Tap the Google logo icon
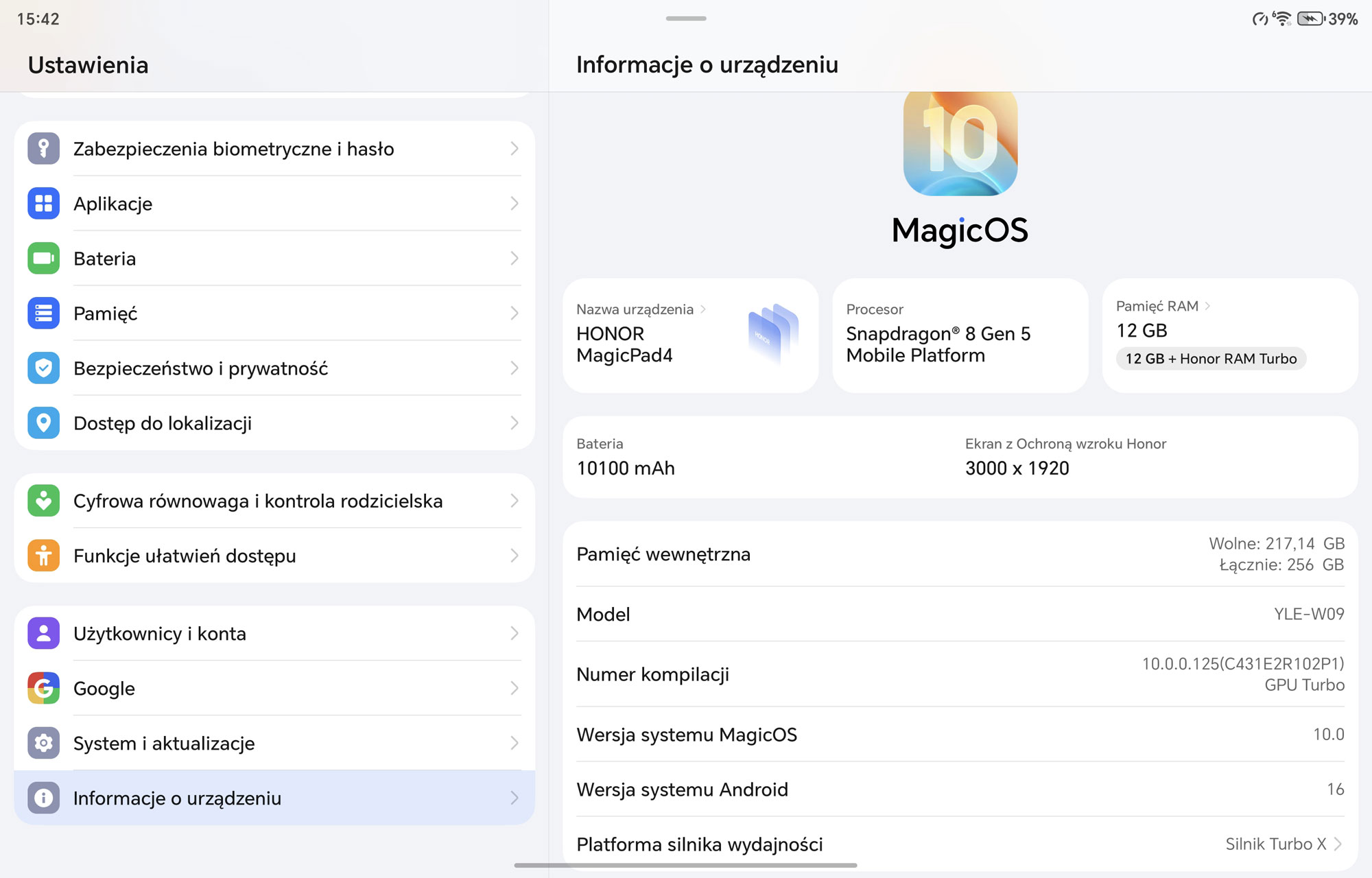 click(x=43, y=688)
